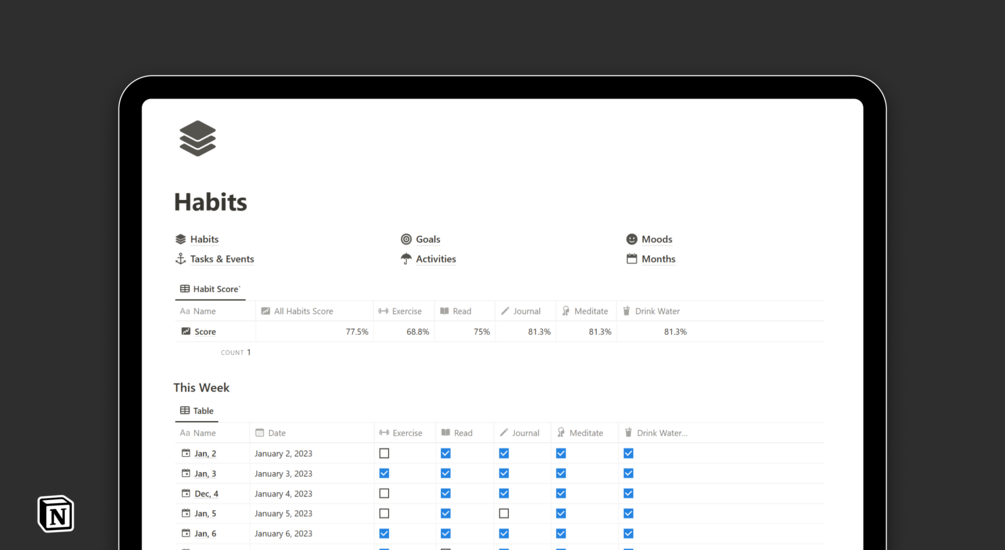The height and width of the screenshot is (550, 1005).
Task: Click the umbrella icon beside Activities
Action: pyautogui.click(x=406, y=259)
